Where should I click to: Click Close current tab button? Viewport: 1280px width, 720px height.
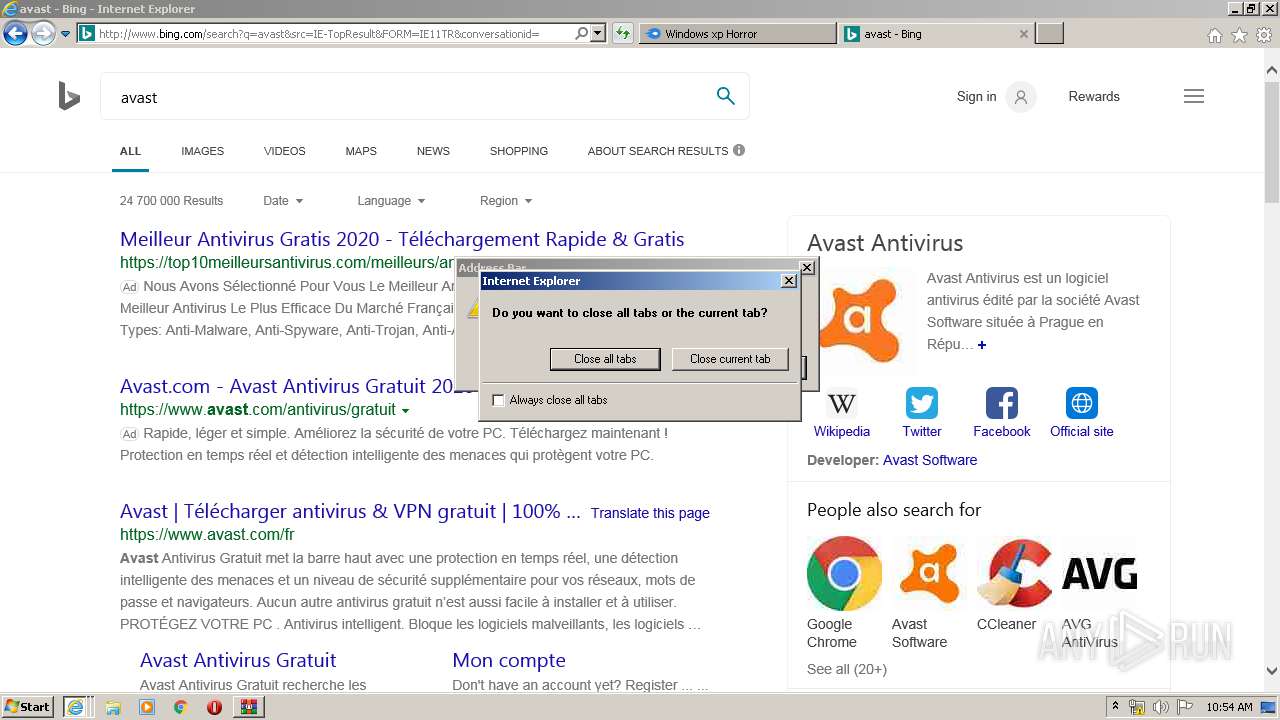point(730,359)
